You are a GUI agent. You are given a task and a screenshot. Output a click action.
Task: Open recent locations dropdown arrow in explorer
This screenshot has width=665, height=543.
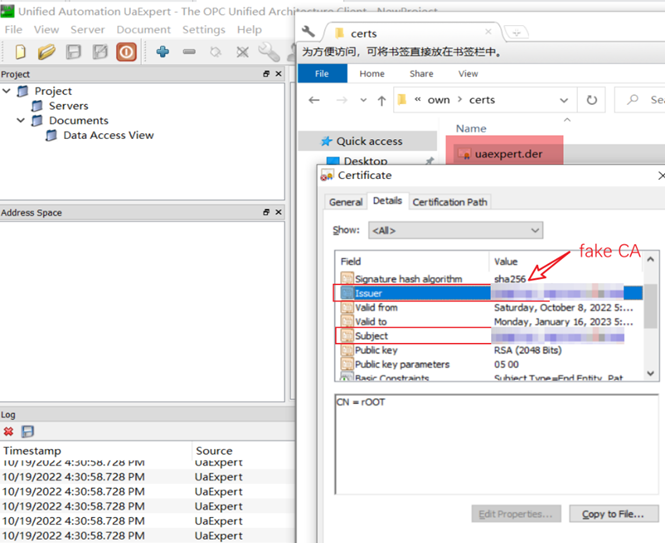point(363,101)
